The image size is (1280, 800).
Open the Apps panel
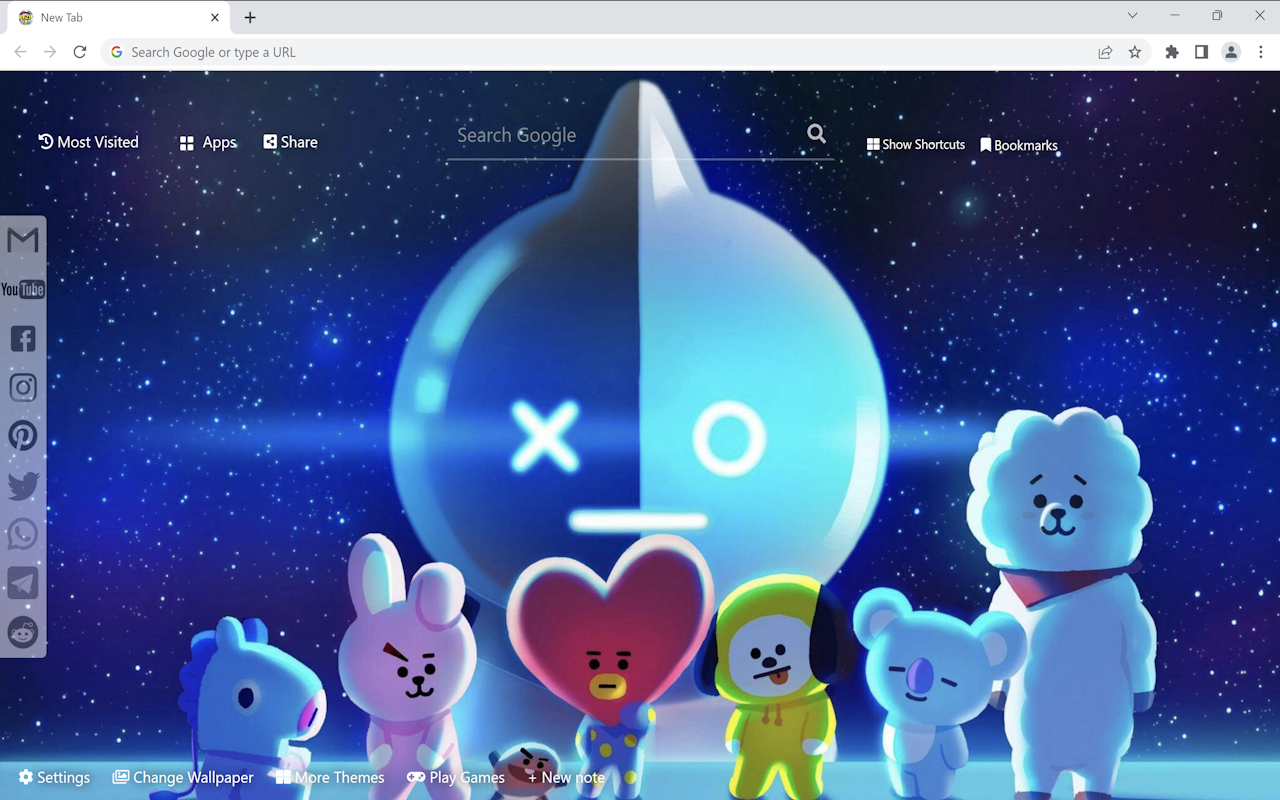[x=207, y=142]
